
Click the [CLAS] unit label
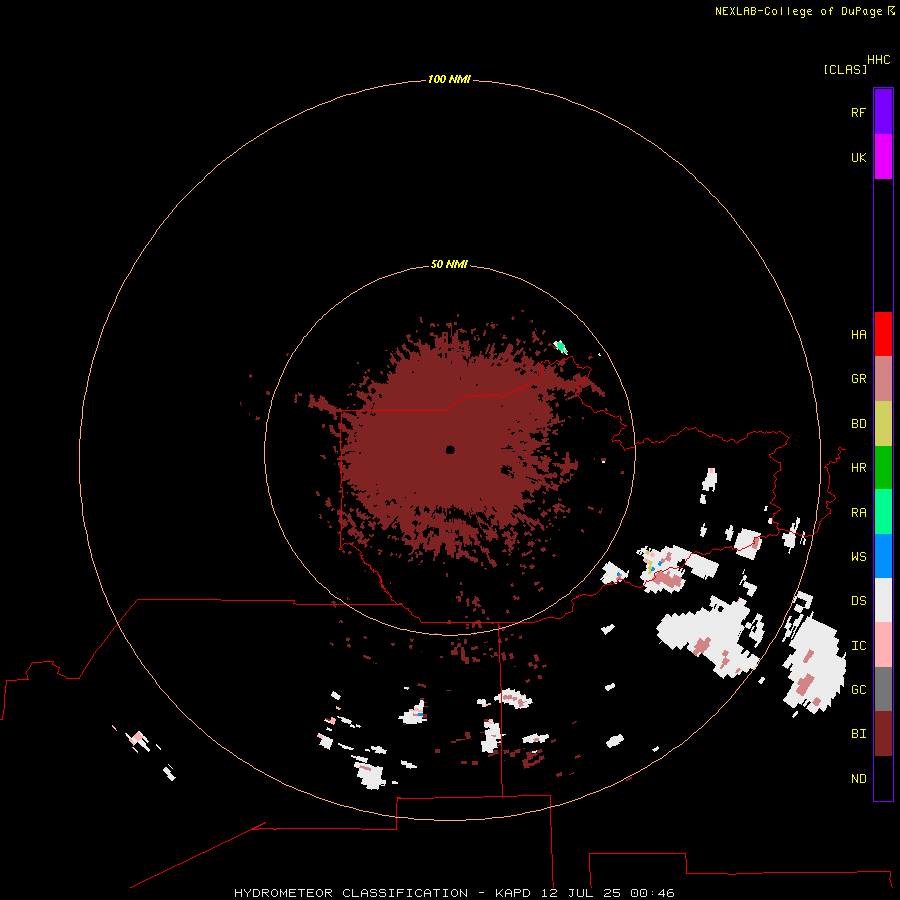pyautogui.click(x=845, y=69)
